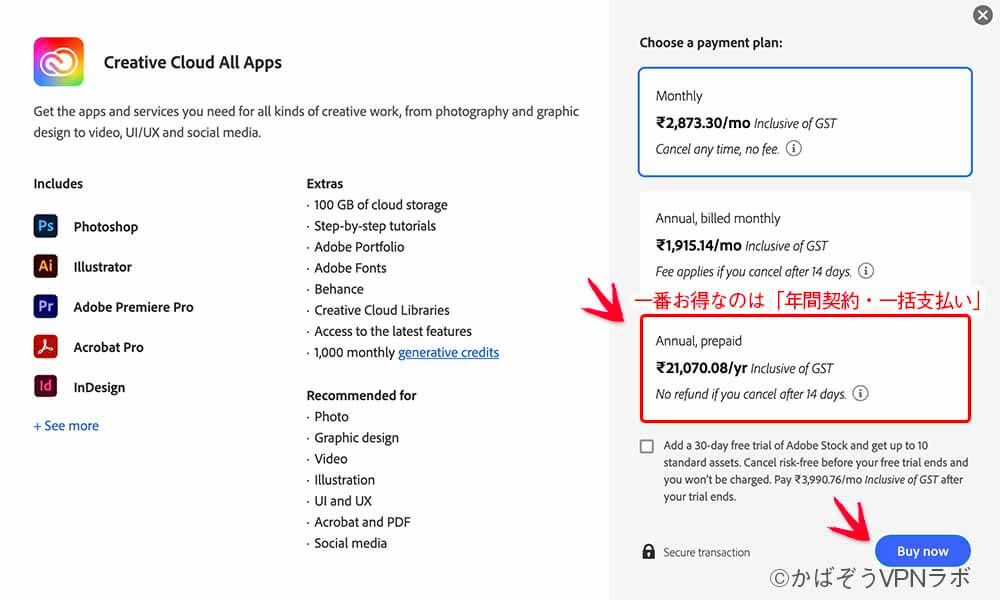Click the Photoshop Ps app icon

(45, 226)
